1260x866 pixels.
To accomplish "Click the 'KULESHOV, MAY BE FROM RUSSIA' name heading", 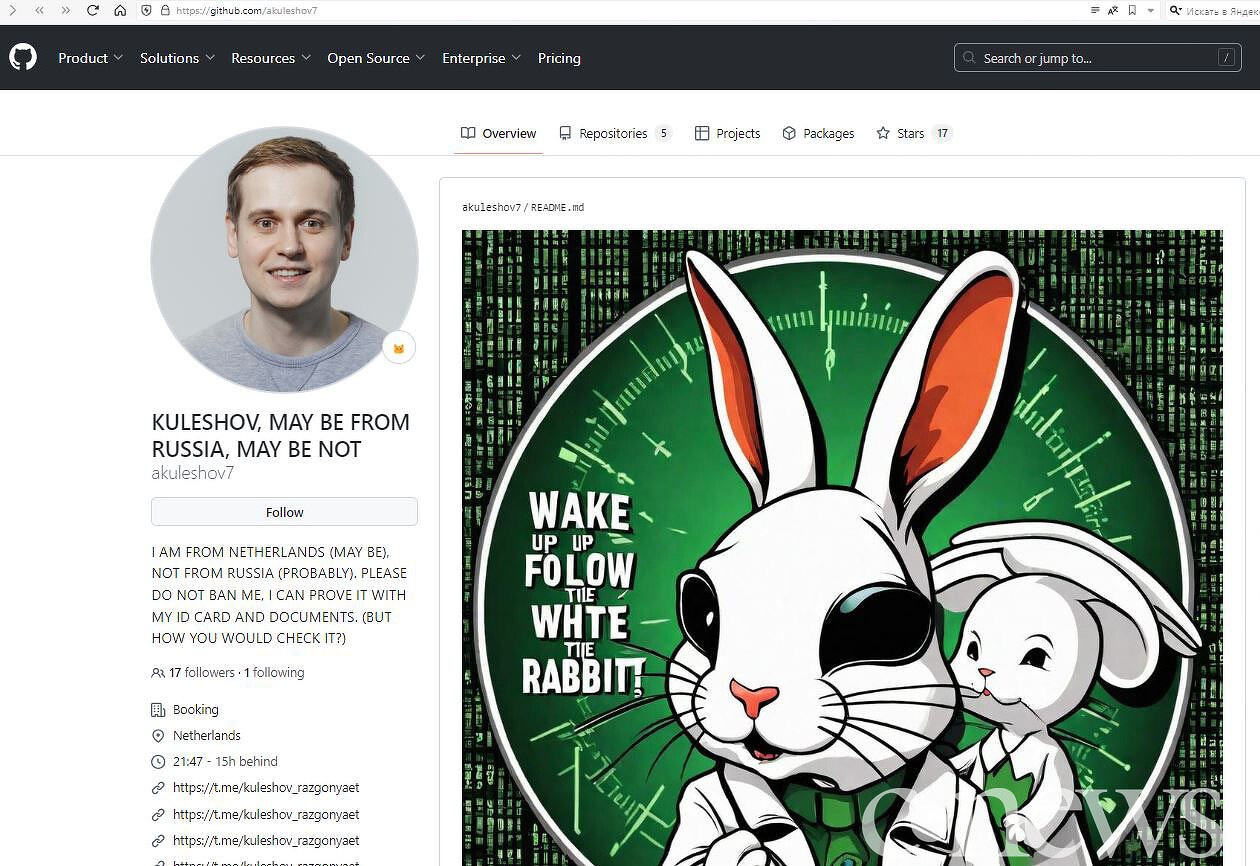I will tap(281, 436).
